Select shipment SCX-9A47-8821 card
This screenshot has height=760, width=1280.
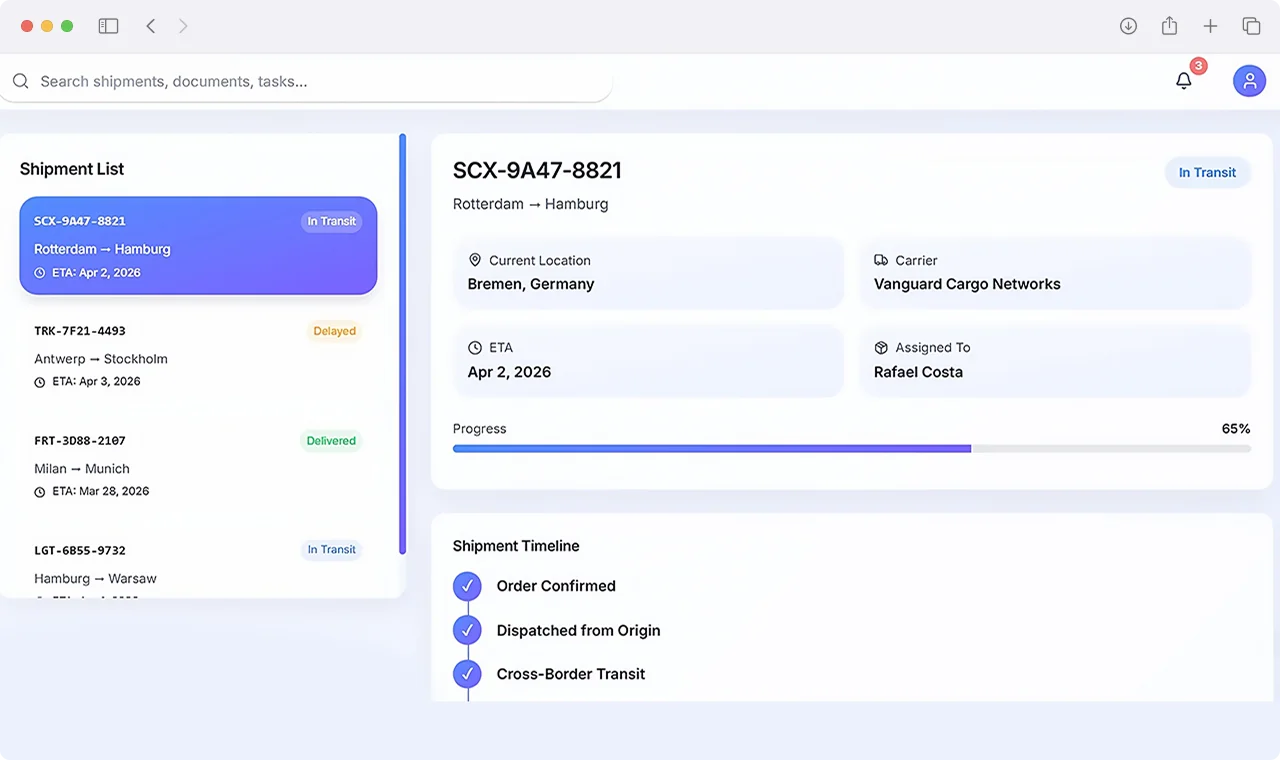pos(198,246)
